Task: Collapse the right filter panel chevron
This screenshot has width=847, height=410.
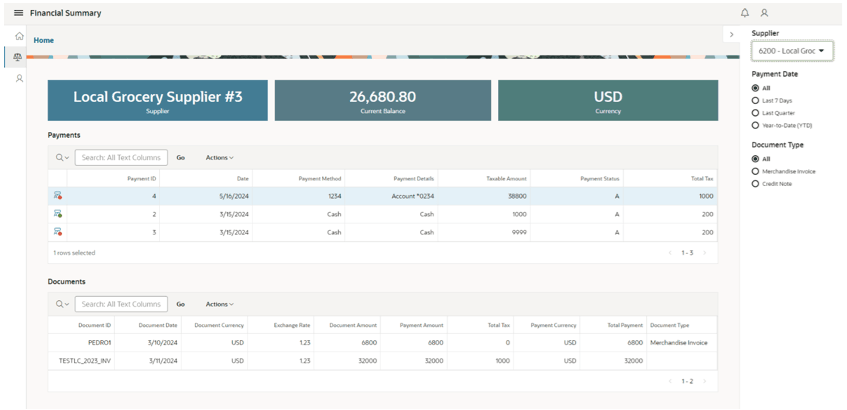Action: [x=731, y=35]
